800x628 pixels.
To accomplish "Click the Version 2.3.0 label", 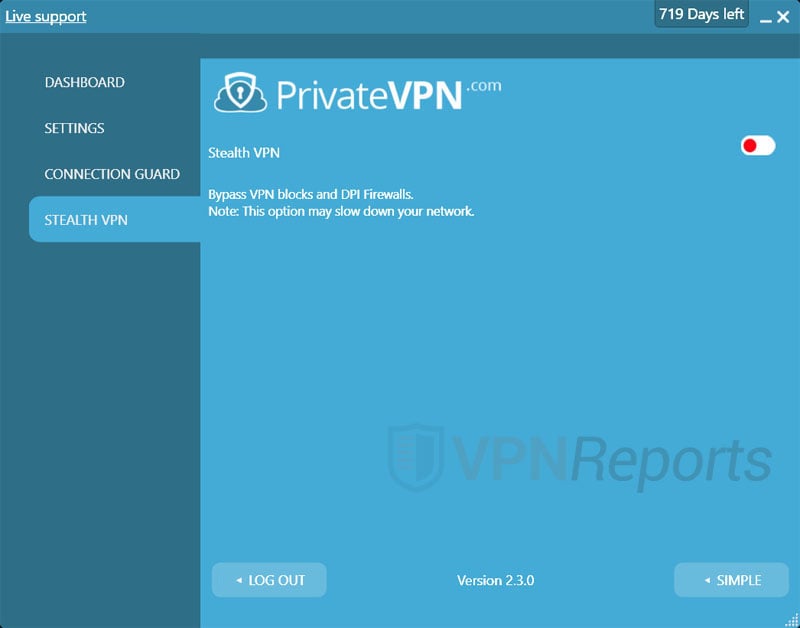I will click(495, 580).
